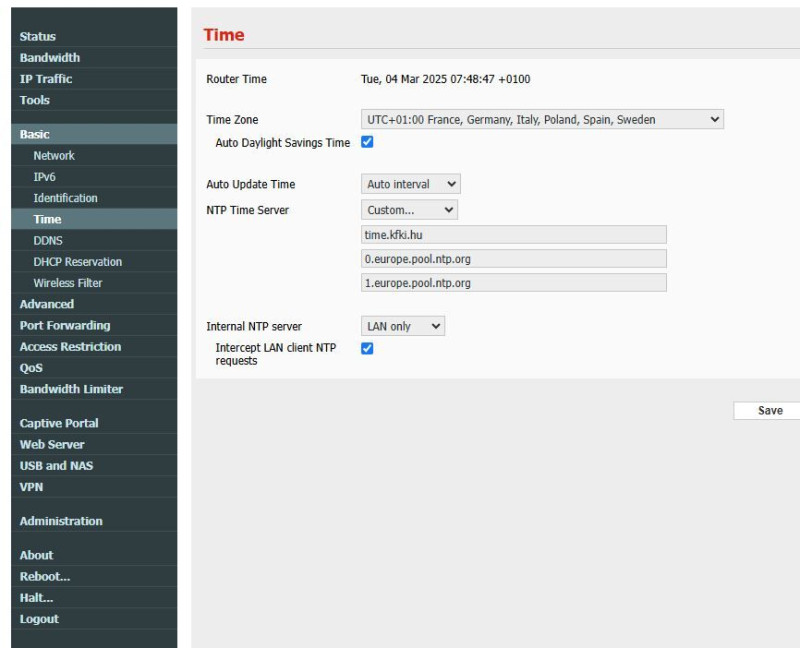Go to IP Traffic page
This screenshot has width=800, height=648.
click(x=94, y=79)
